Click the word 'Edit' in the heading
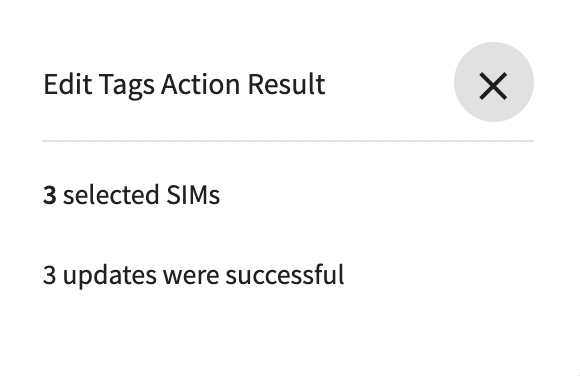 (x=68, y=84)
